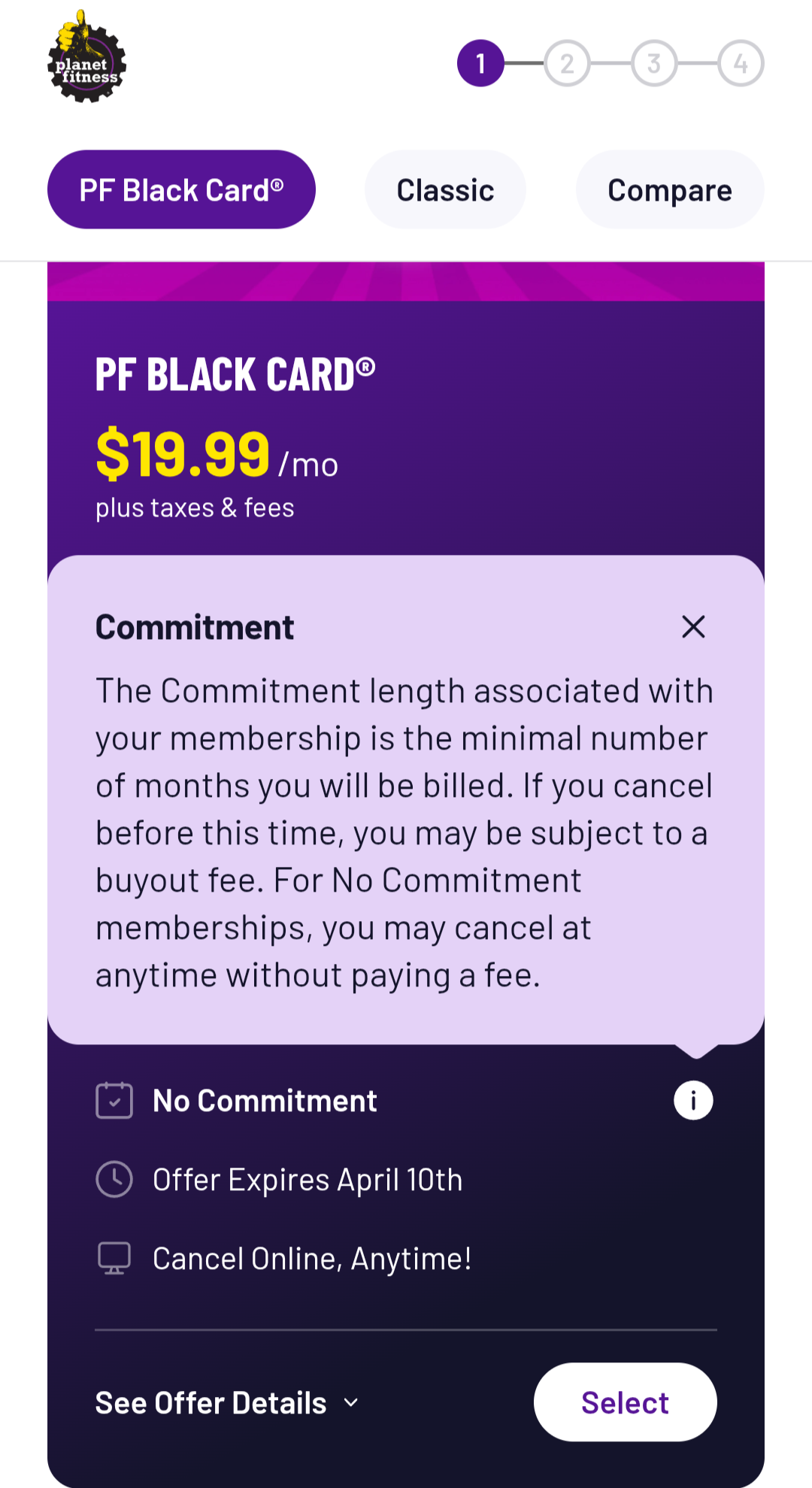Close the Commitment tooltip popup
Image resolution: width=812 pixels, height=1488 pixels.
(692, 626)
